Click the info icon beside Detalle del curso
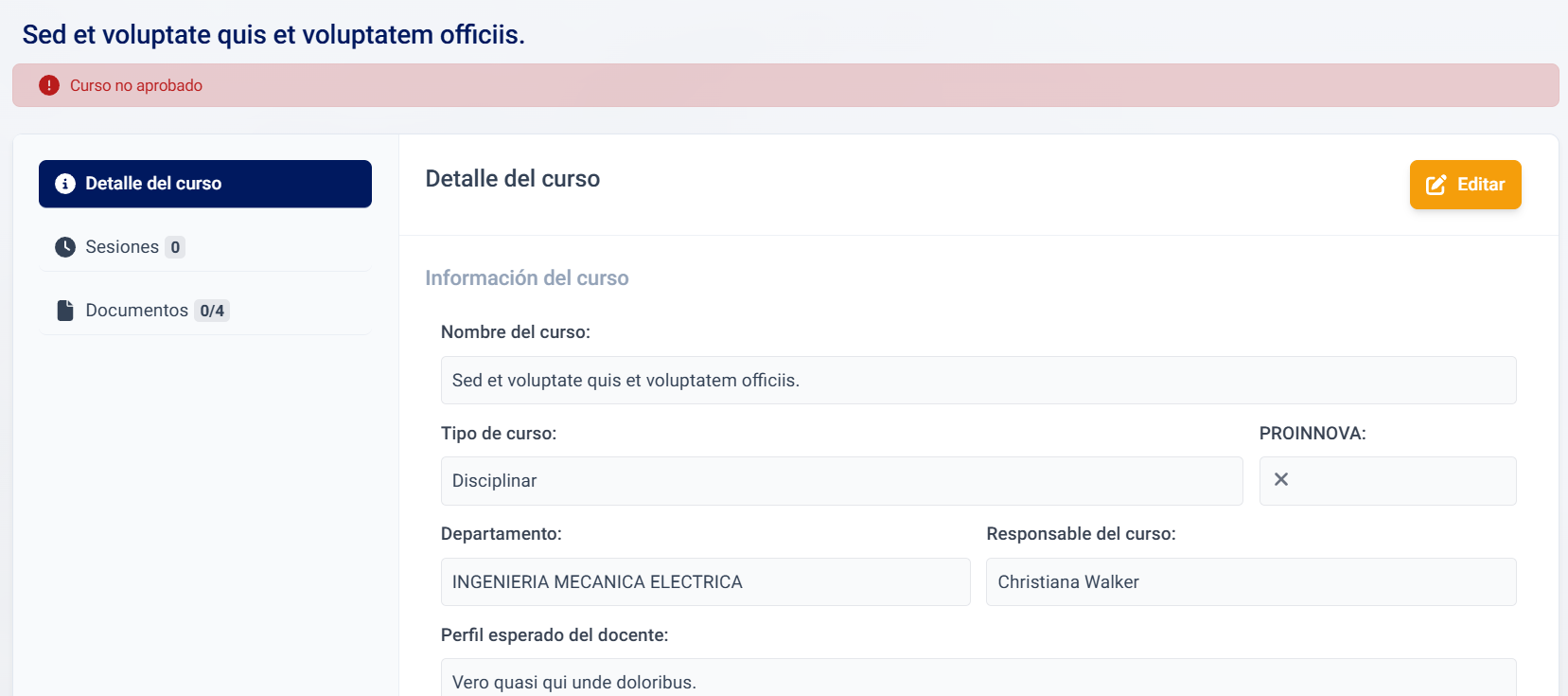The height and width of the screenshot is (696, 1568). point(65,184)
